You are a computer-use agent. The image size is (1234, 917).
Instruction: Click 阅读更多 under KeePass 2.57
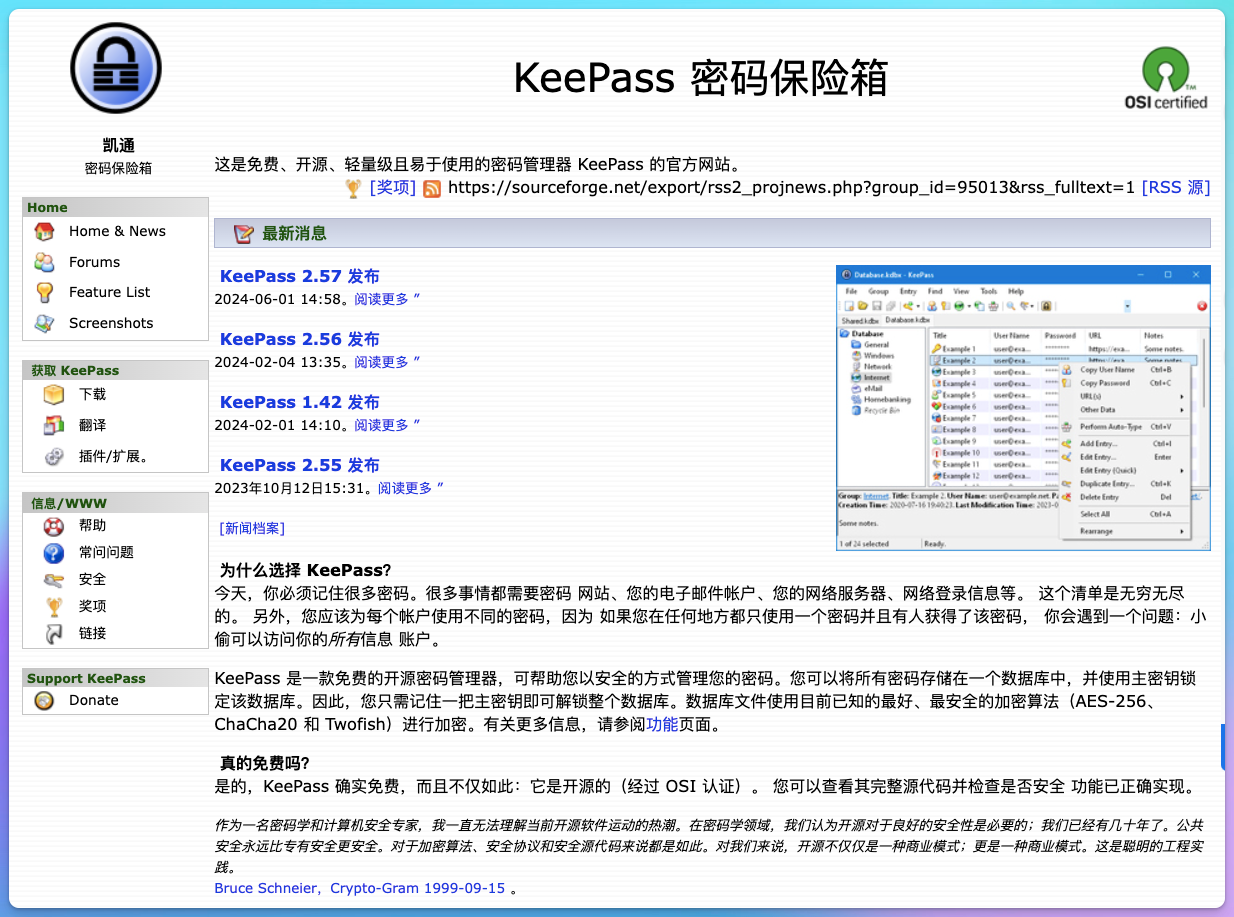387,299
